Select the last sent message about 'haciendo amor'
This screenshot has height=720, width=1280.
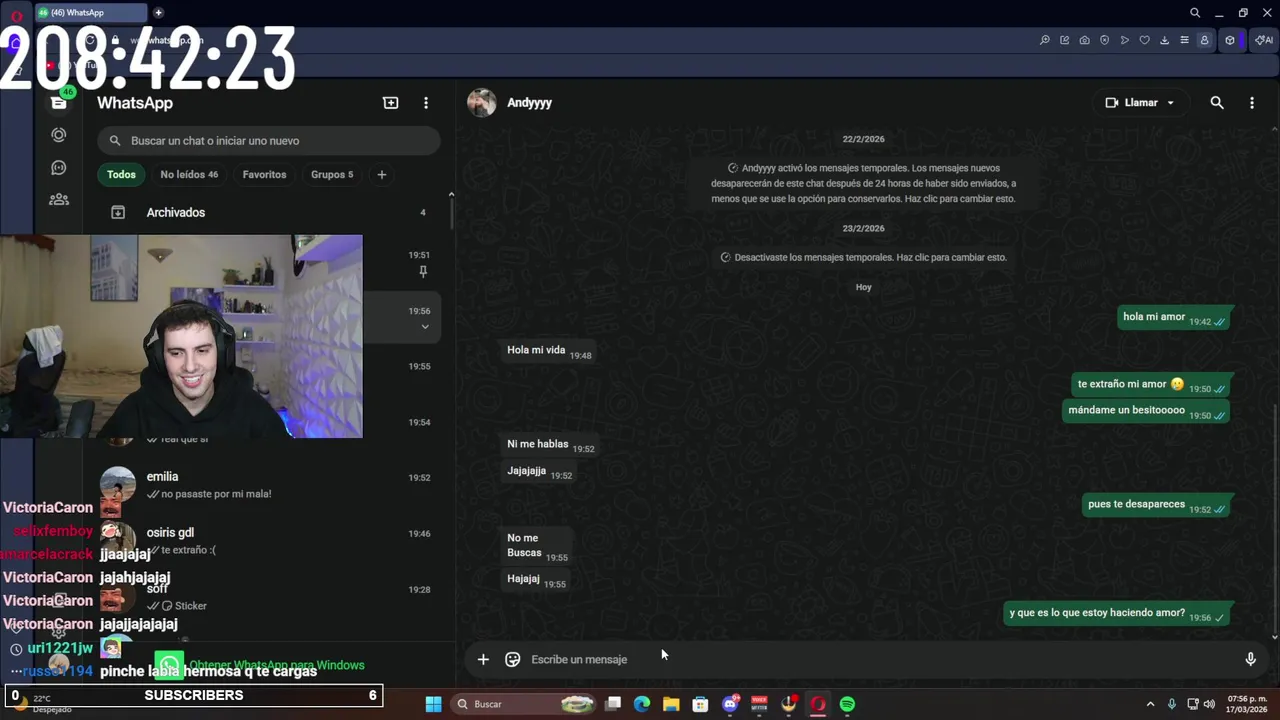coord(1117,614)
